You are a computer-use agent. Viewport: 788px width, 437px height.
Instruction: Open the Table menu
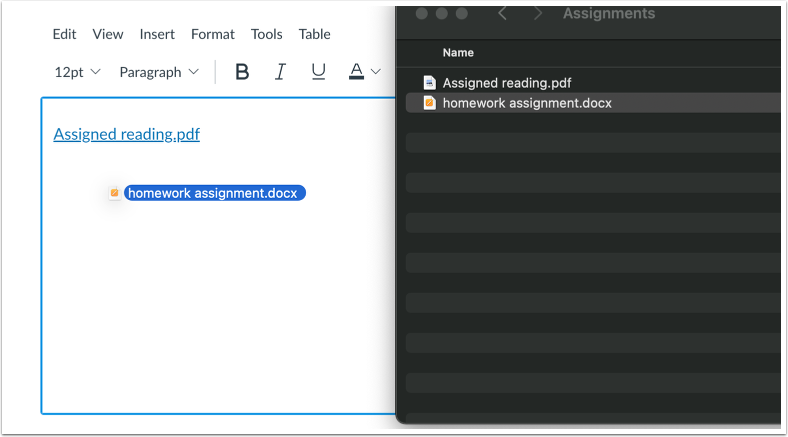[x=315, y=34]
